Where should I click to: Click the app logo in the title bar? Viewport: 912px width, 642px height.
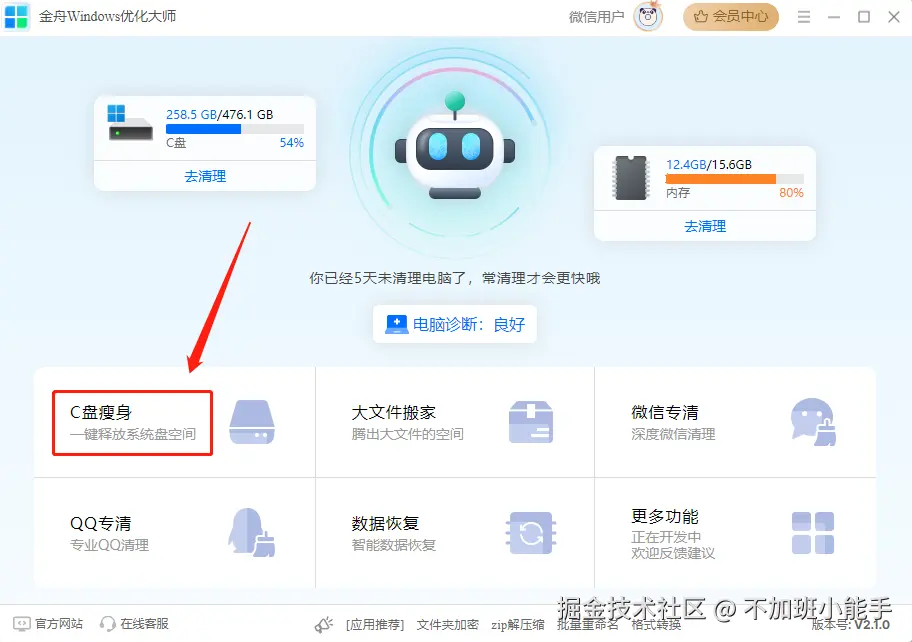pyautogui.click(x=16, y=16)
